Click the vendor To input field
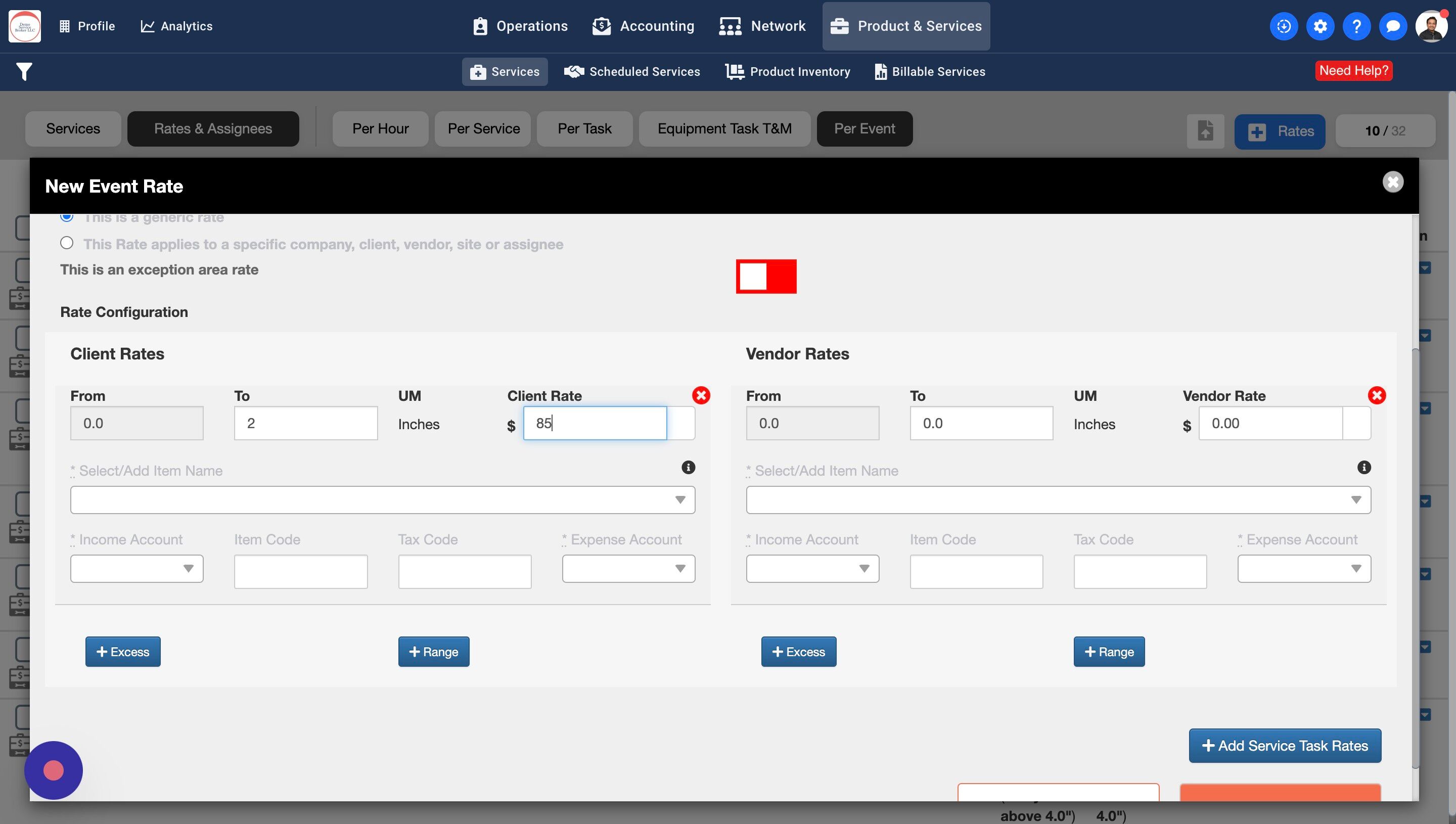This screenshot has height=824, width=1456. coord(981,423)
